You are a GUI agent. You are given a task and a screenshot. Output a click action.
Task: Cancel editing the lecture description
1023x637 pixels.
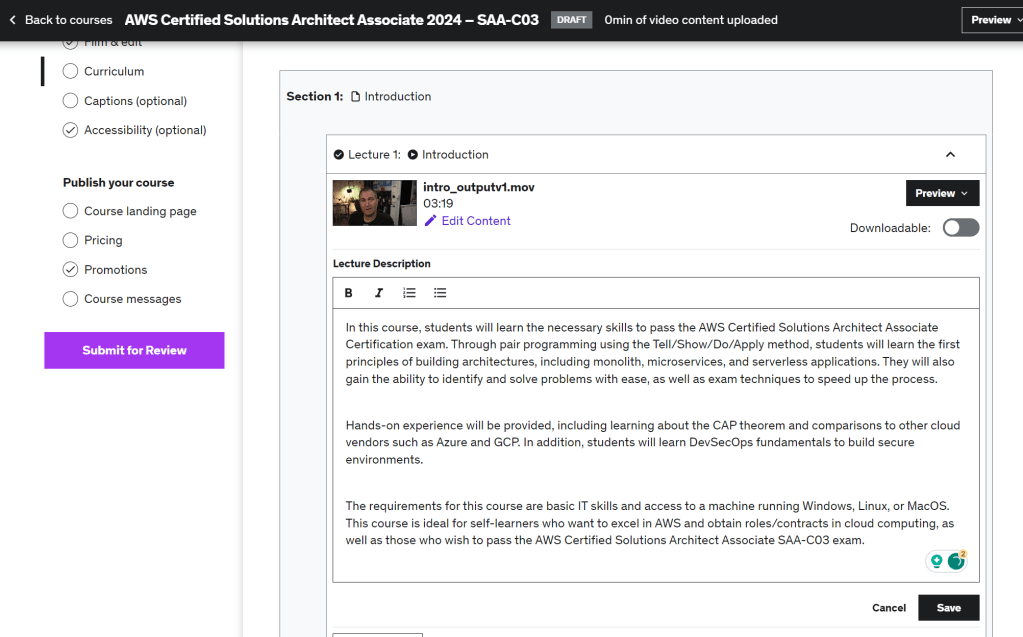coord(889,608)
